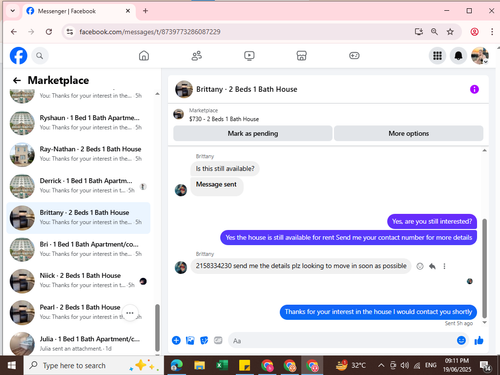This screenshot has width=500, height=375.
Task: Close the Messenger tab
Action: click(x=128, y=11)
